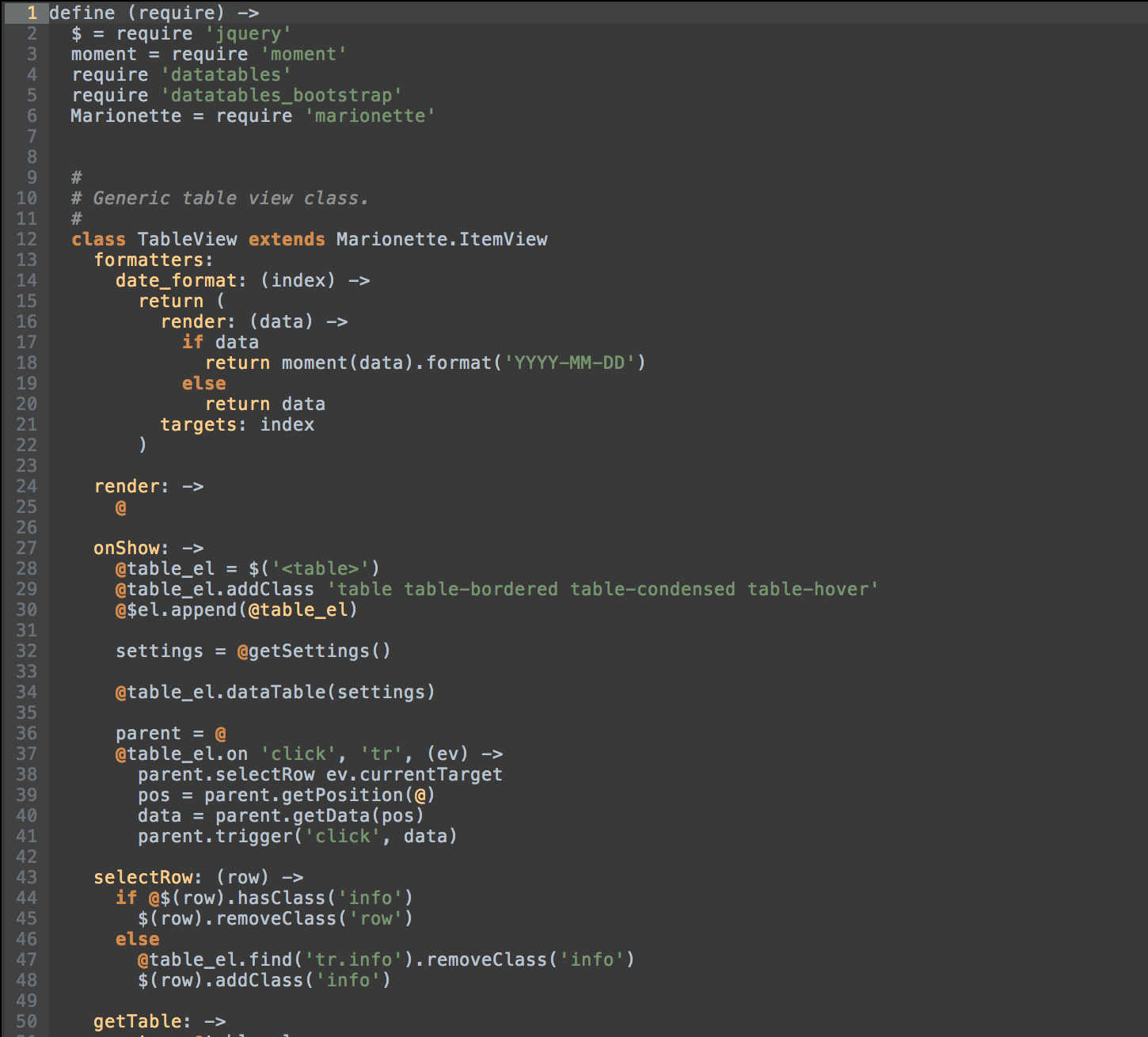Click 'addClass' on line 48
This screenshot has height=1037, width=1148.
click(x=259, y=980)
